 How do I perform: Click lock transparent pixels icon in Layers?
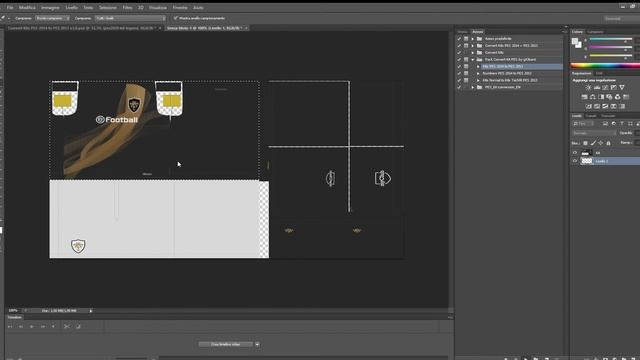(x=585, y=143)
